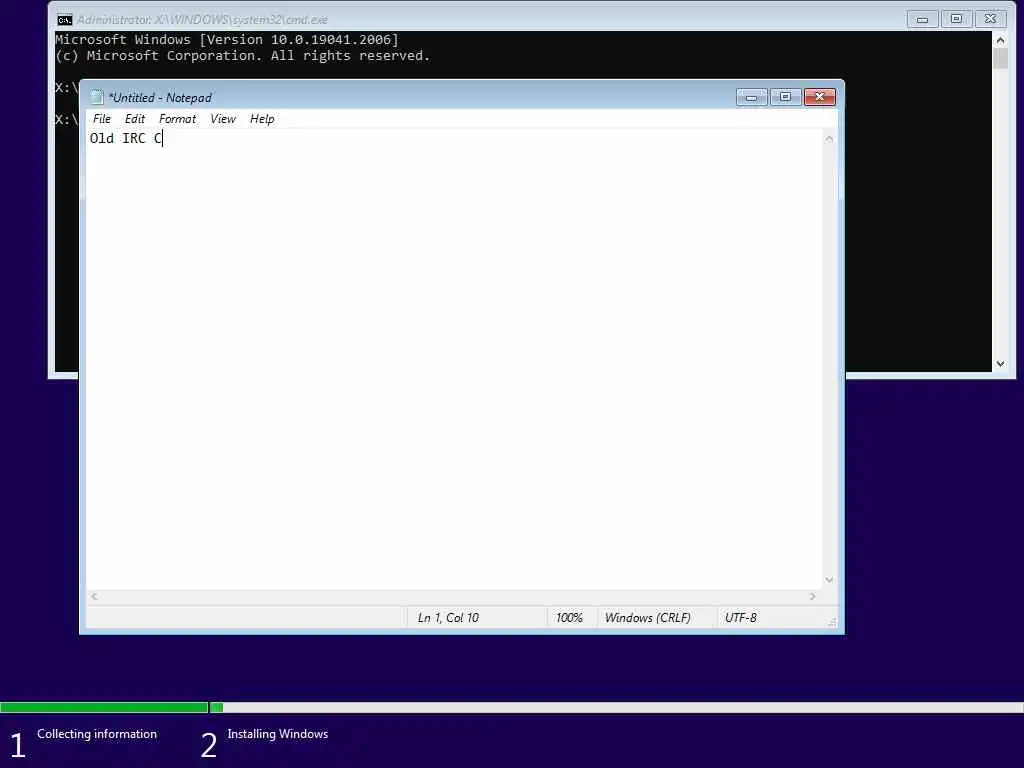1024x768 pixels.
Task: Minimize the cmd.exe window
Action: 922,19
